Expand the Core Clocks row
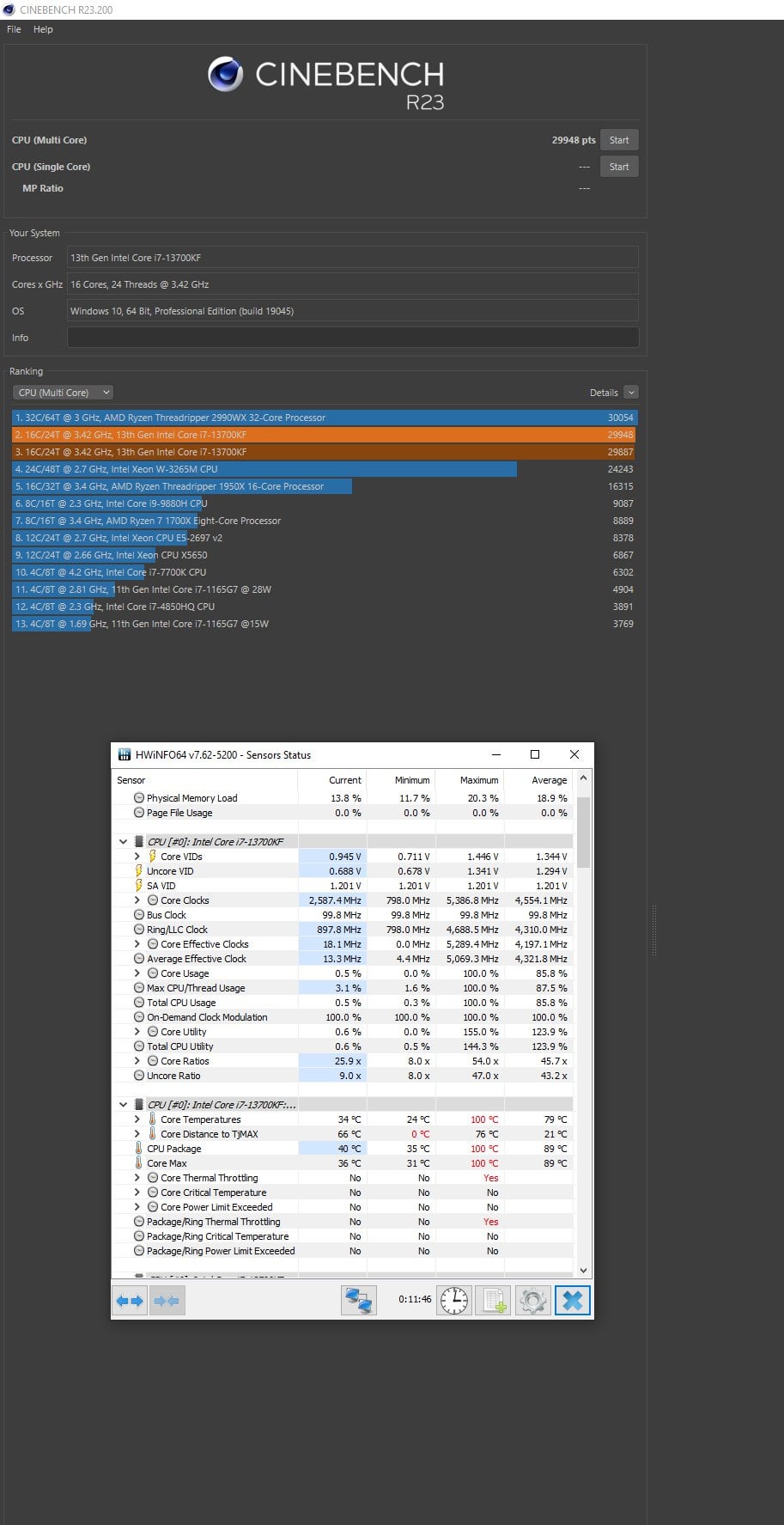Screen dimensions: 784x1525 coord(137,900)
